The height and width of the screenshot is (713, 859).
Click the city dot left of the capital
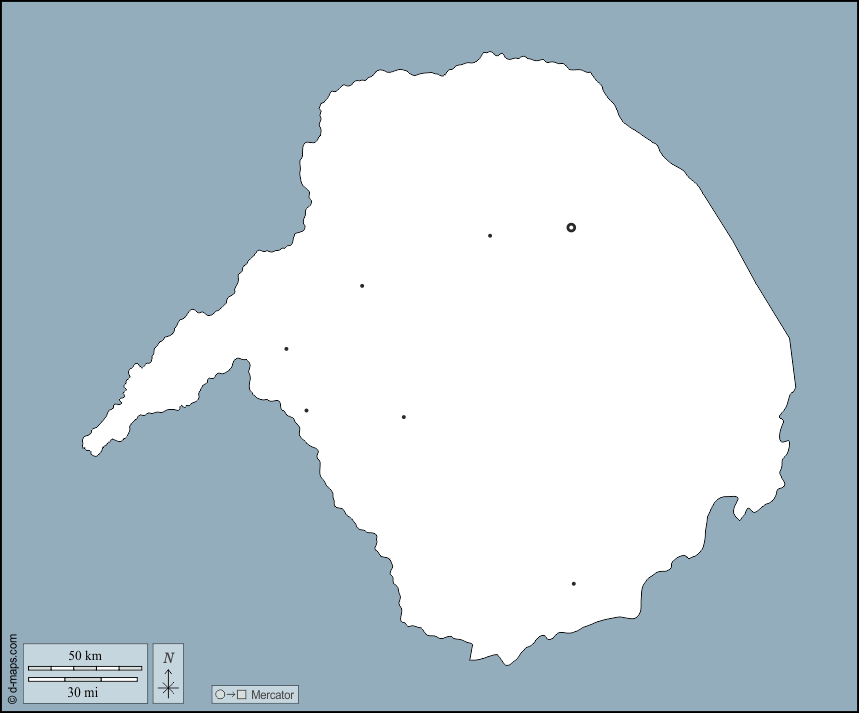pyautogui.click(x=490, y=236)
